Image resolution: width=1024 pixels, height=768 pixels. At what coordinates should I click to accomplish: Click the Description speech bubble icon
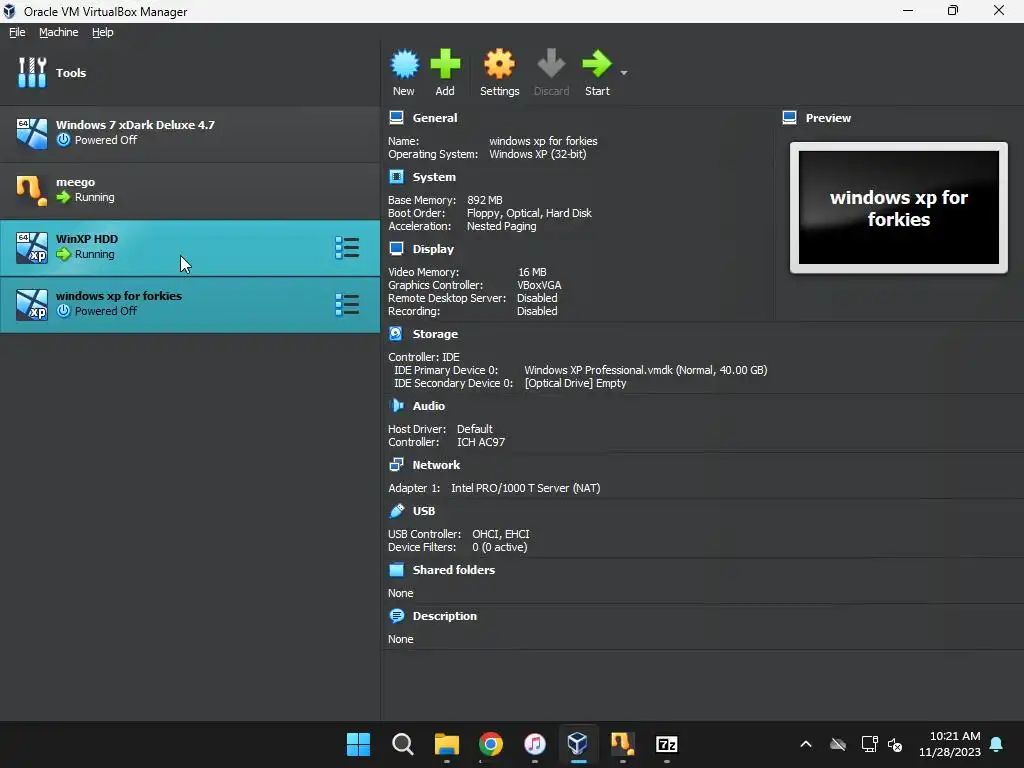(x=396, y=616)
